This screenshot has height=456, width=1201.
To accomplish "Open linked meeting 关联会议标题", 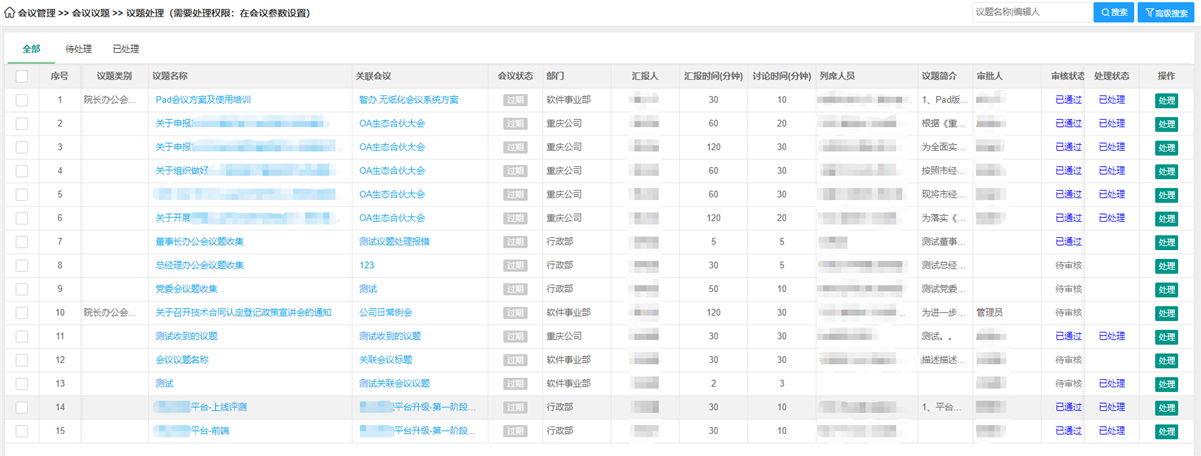I will [385, 360].
